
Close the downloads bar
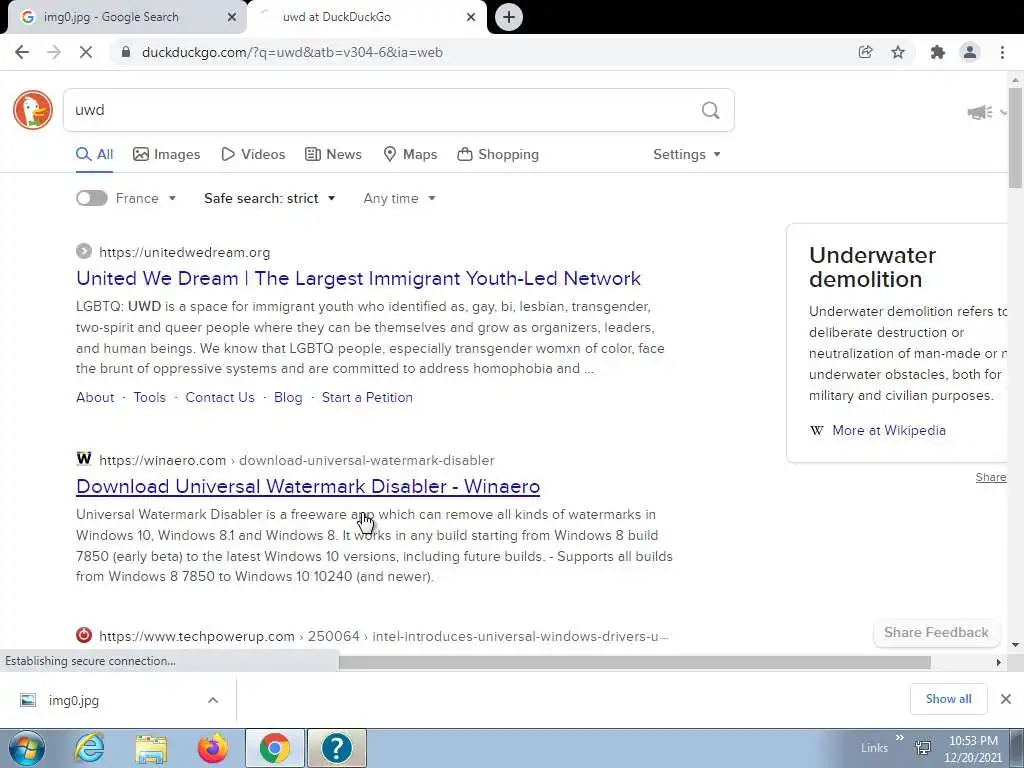click(x=1006, y=699)
